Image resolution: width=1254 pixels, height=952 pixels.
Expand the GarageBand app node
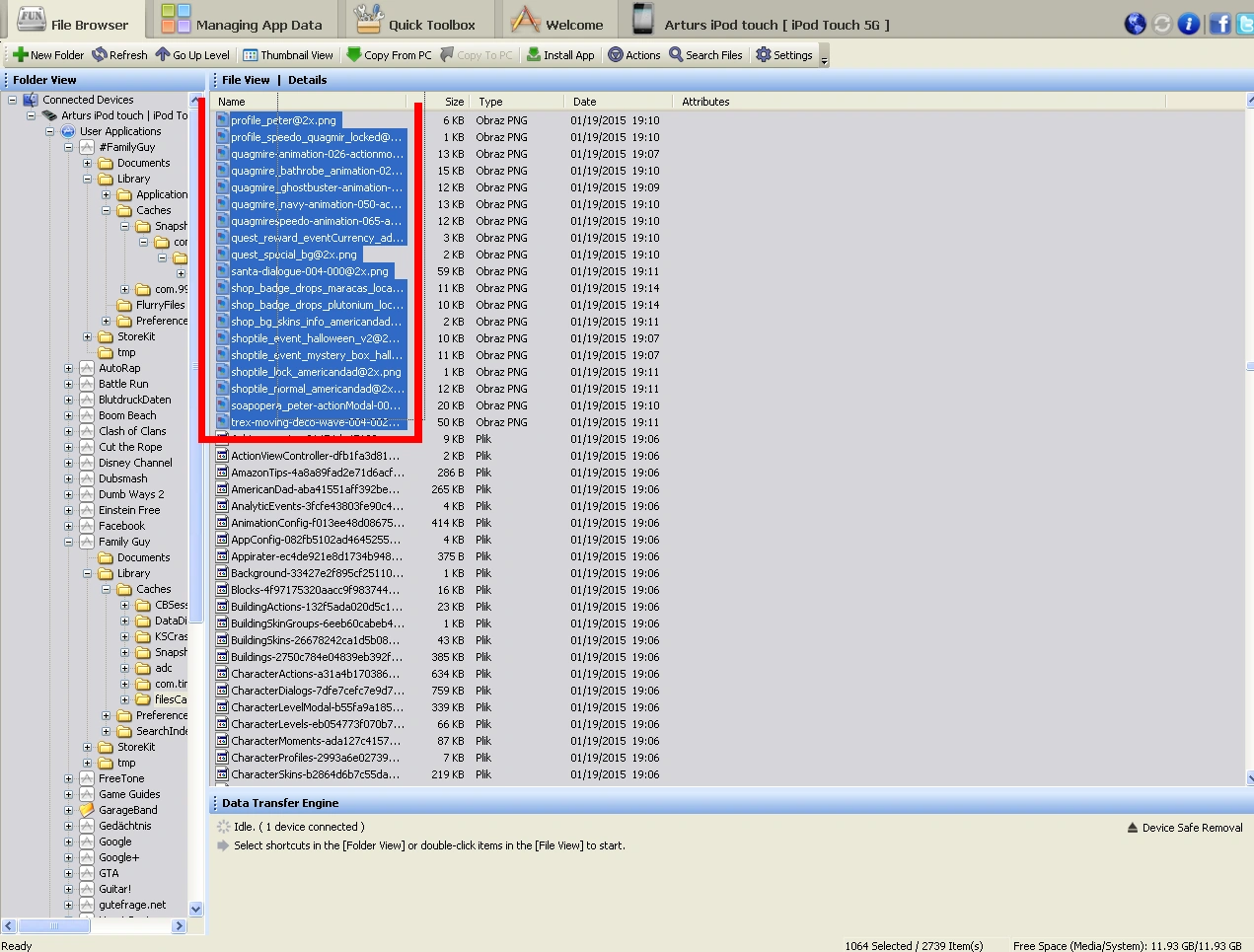[69, 810]
